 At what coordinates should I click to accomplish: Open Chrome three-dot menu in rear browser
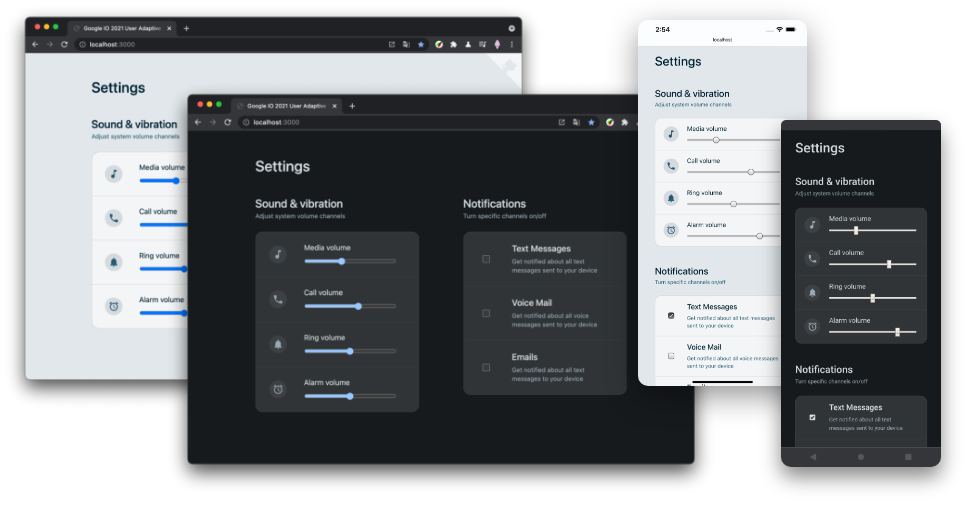pyautogui.click(x=512, y=44)
